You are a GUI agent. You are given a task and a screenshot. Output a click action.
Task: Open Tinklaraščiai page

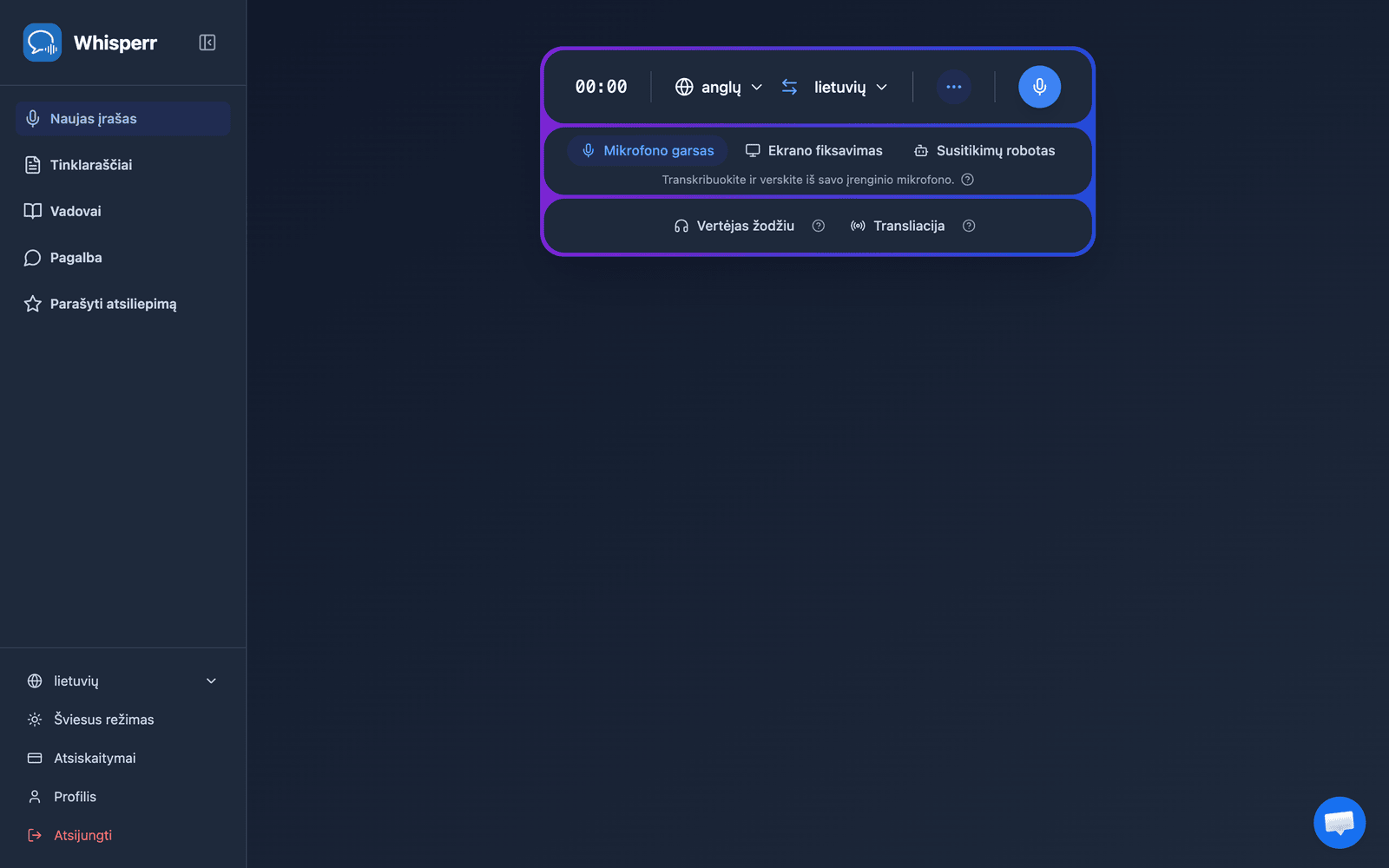tap(122, 165)
